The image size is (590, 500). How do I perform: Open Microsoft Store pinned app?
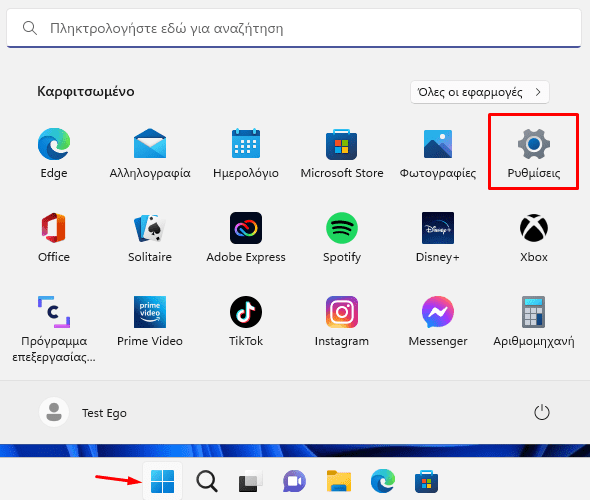tap(342, 153)
